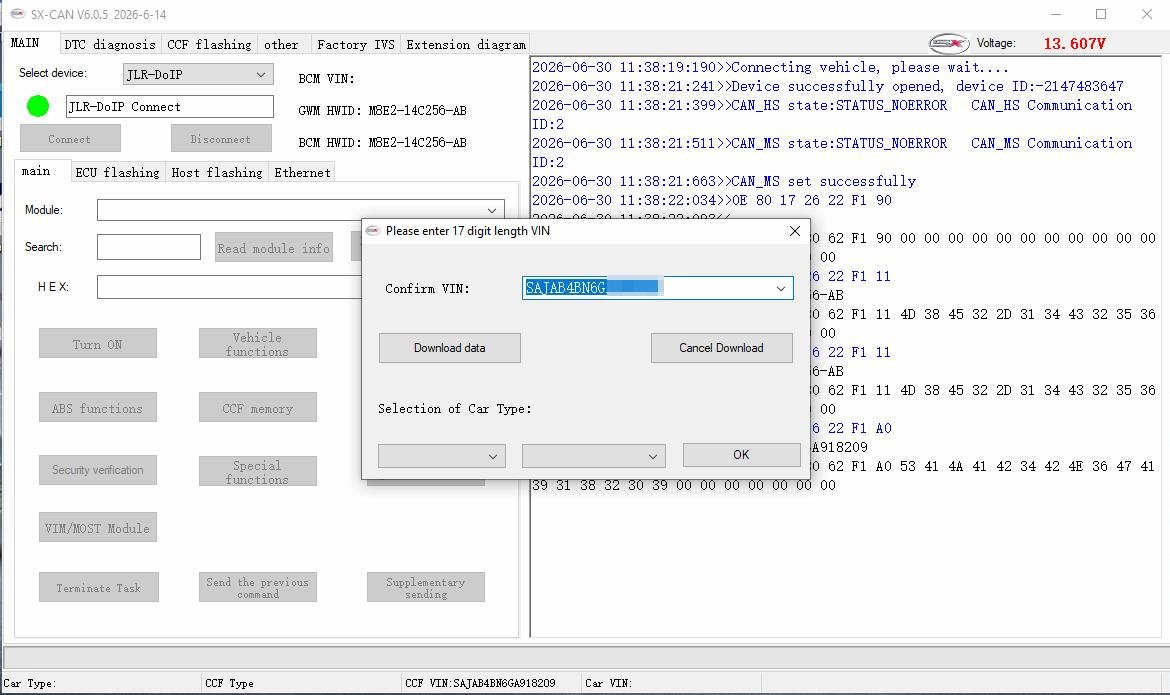This screenshot has height=695, width=1170.
Task: Expand the Confirm VIN dropdown arrow
Action: point(780,288)
